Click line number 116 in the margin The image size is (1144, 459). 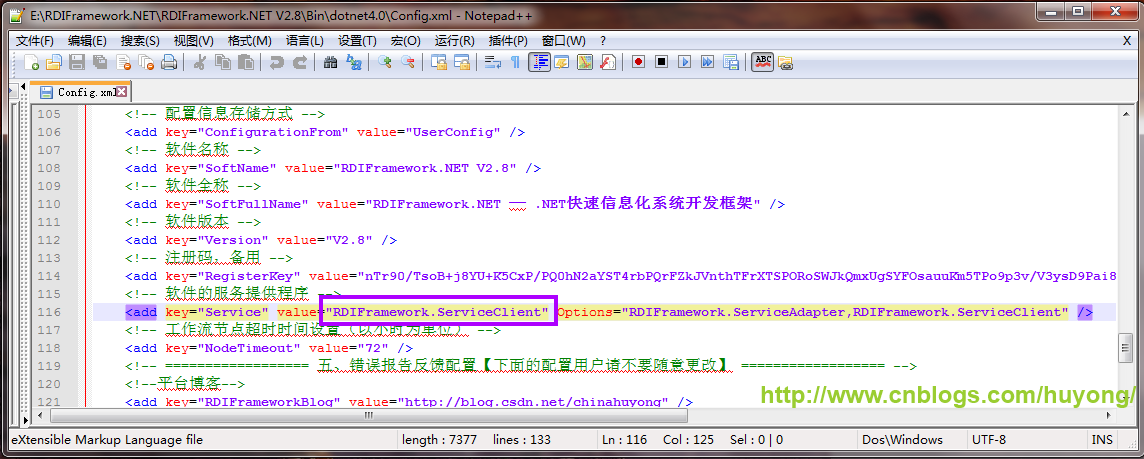49,312
